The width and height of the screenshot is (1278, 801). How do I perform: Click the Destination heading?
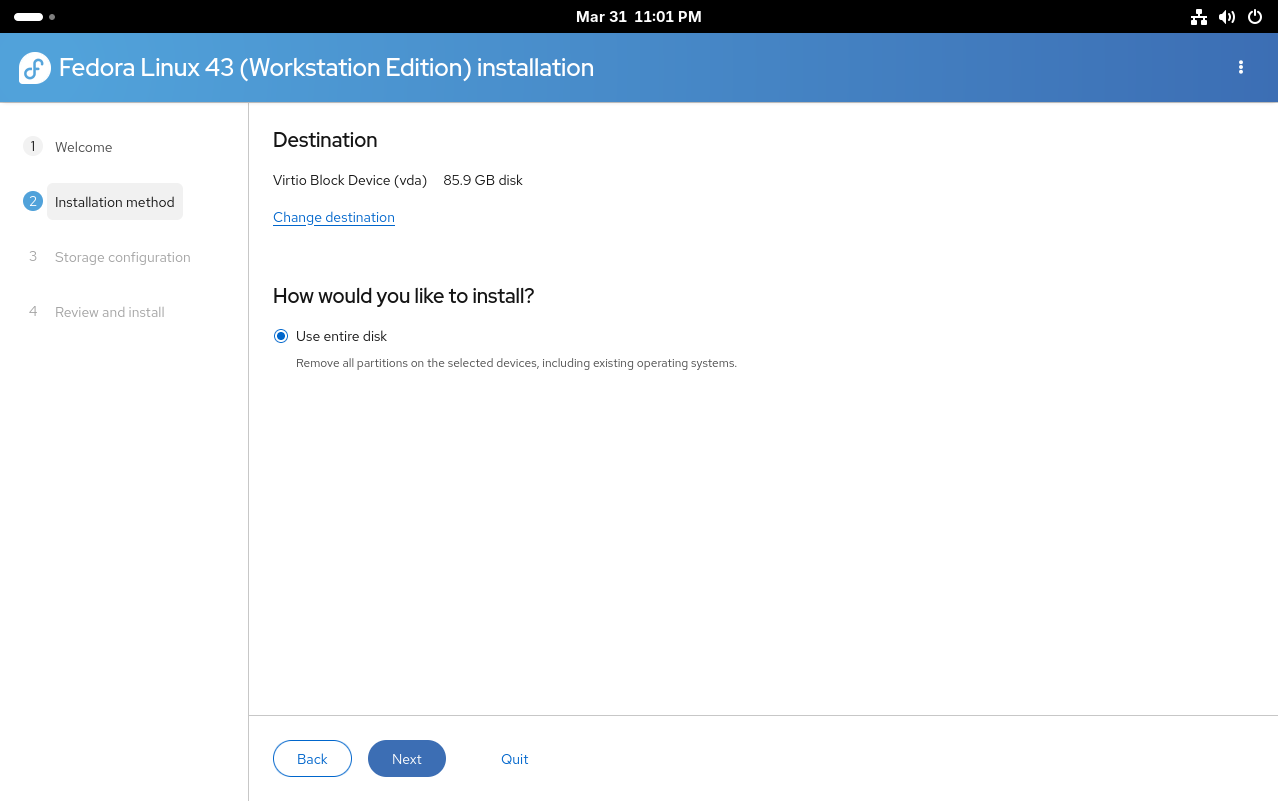click(325, 140)
